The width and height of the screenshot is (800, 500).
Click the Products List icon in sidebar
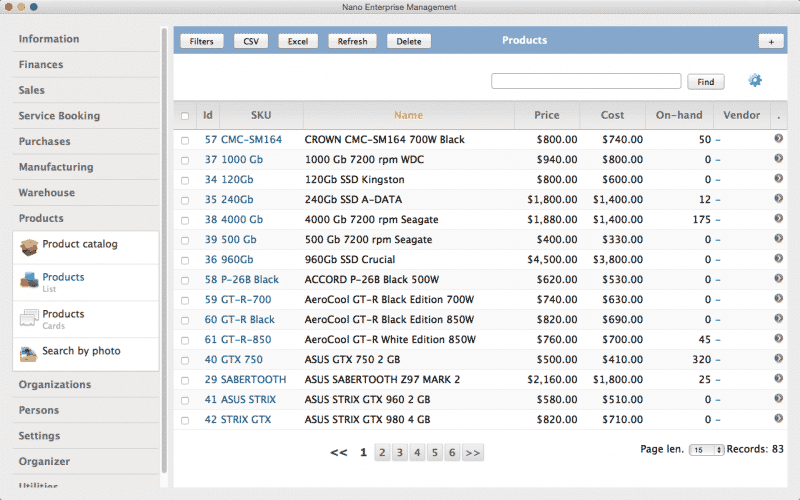point(29,282)
